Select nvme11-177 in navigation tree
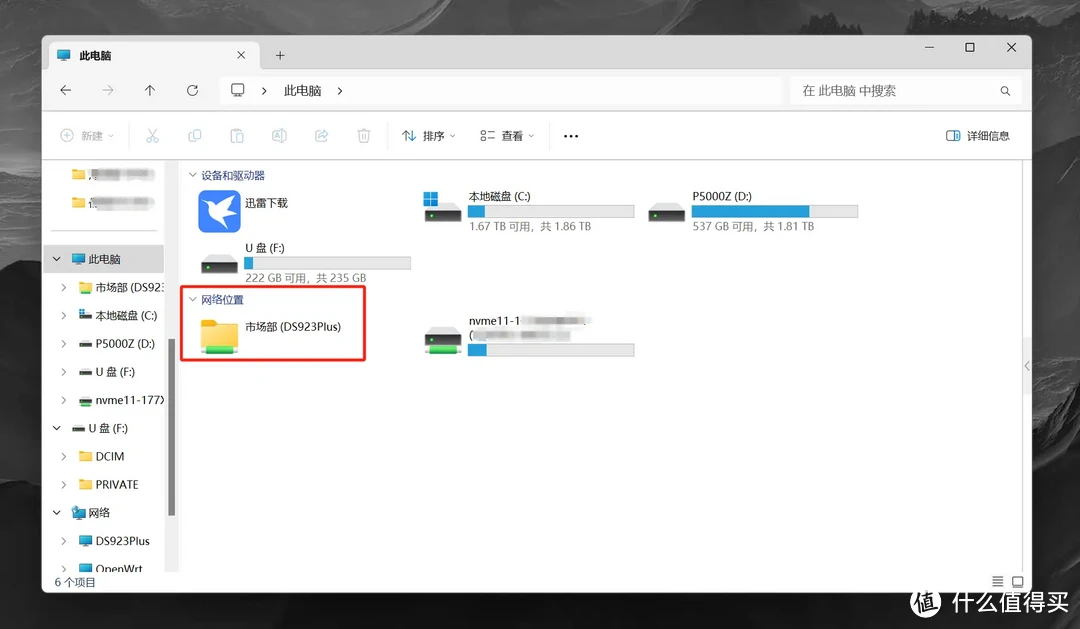Image resolution: width=1080 pixels, height=629 pixels. [121, 400]
